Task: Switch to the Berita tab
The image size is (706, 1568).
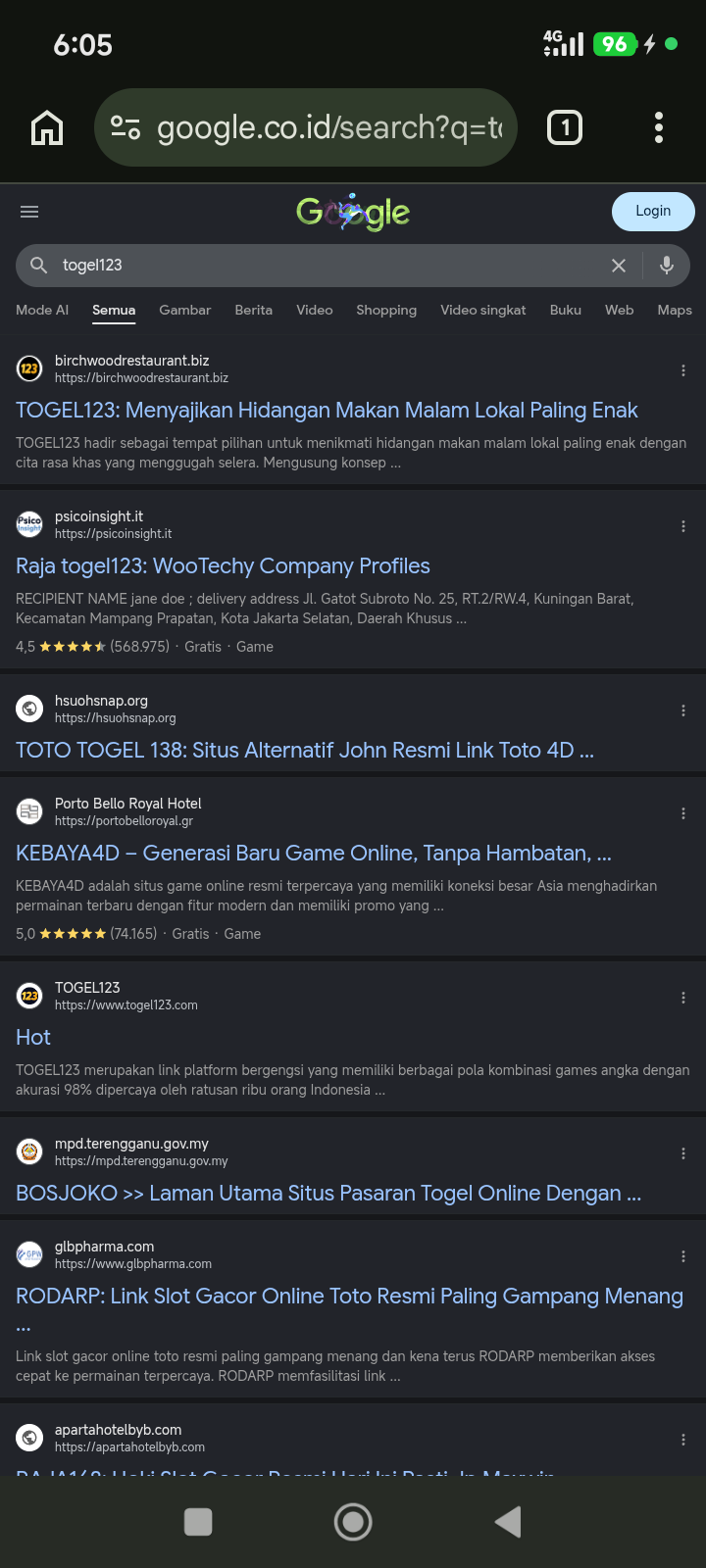Action: click(x=254, y=310)
